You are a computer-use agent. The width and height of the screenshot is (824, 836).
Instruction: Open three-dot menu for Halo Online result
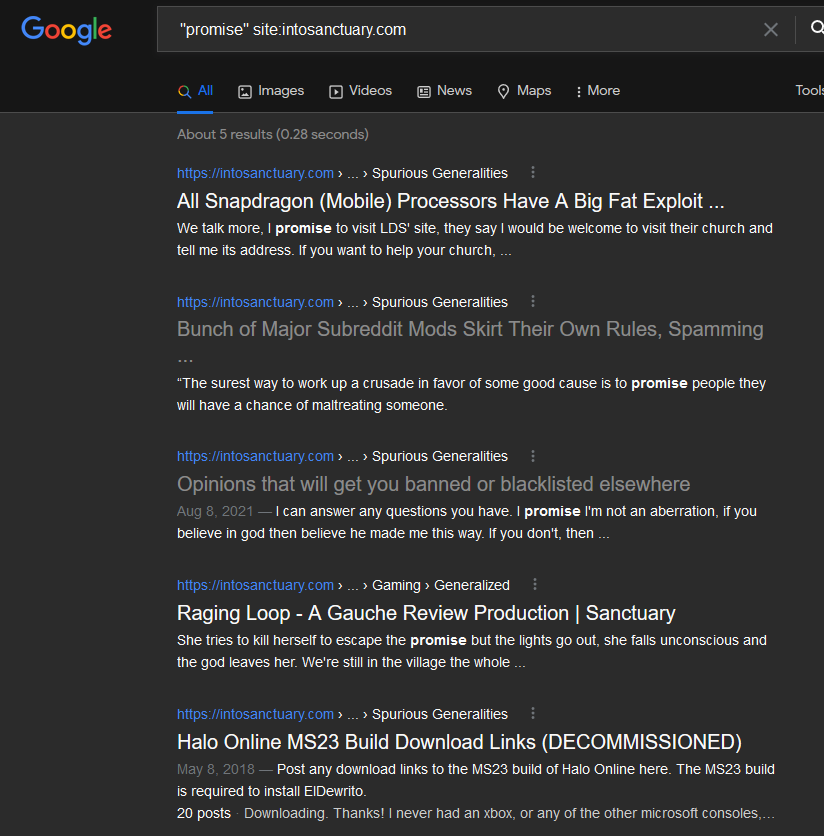pos(533,713)
